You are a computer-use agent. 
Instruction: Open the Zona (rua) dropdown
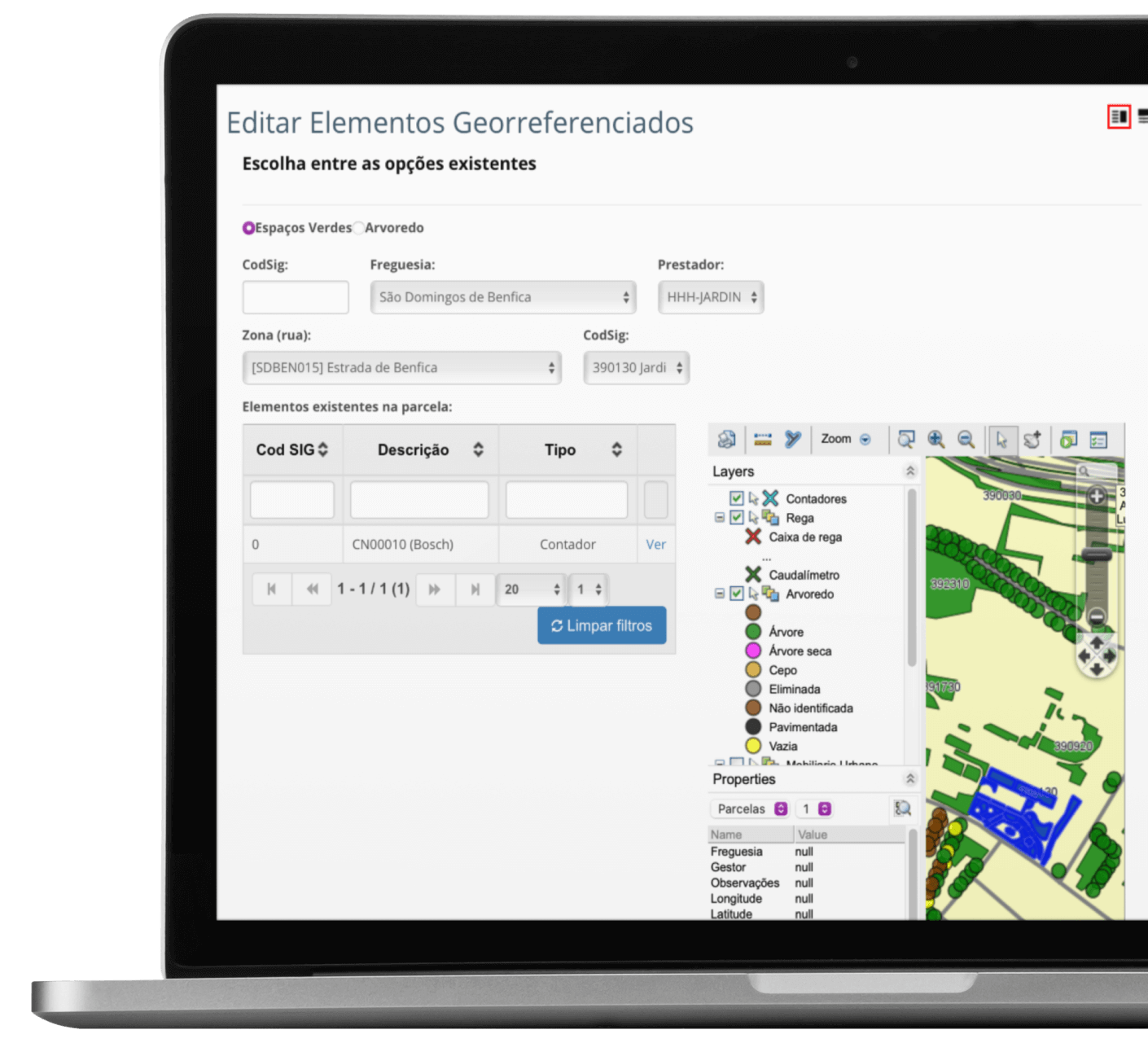point(401,368)
